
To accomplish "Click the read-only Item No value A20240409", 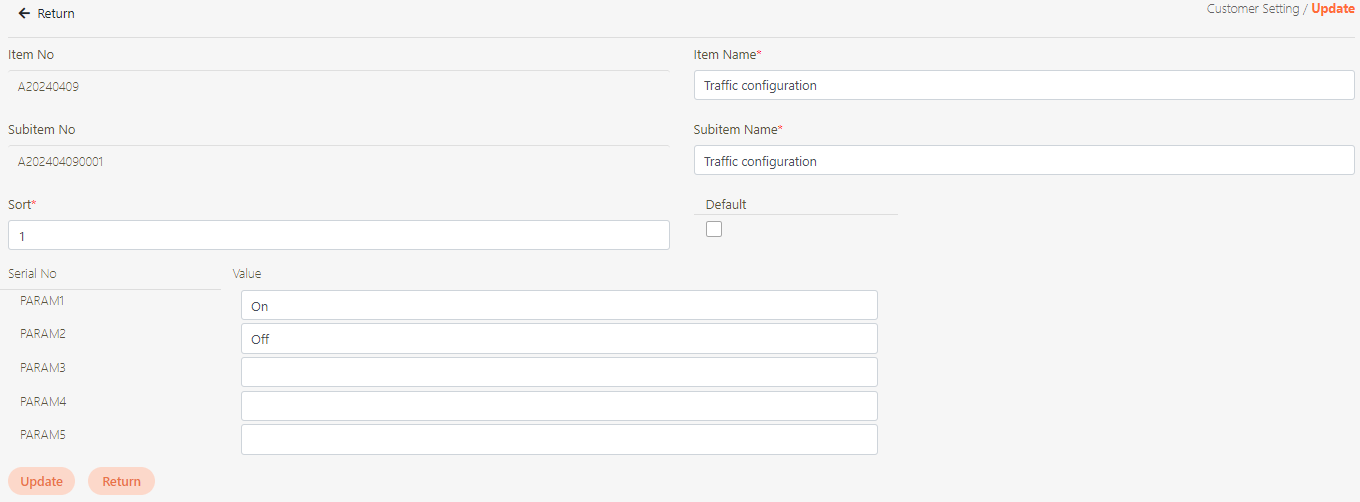I will 48,87.
